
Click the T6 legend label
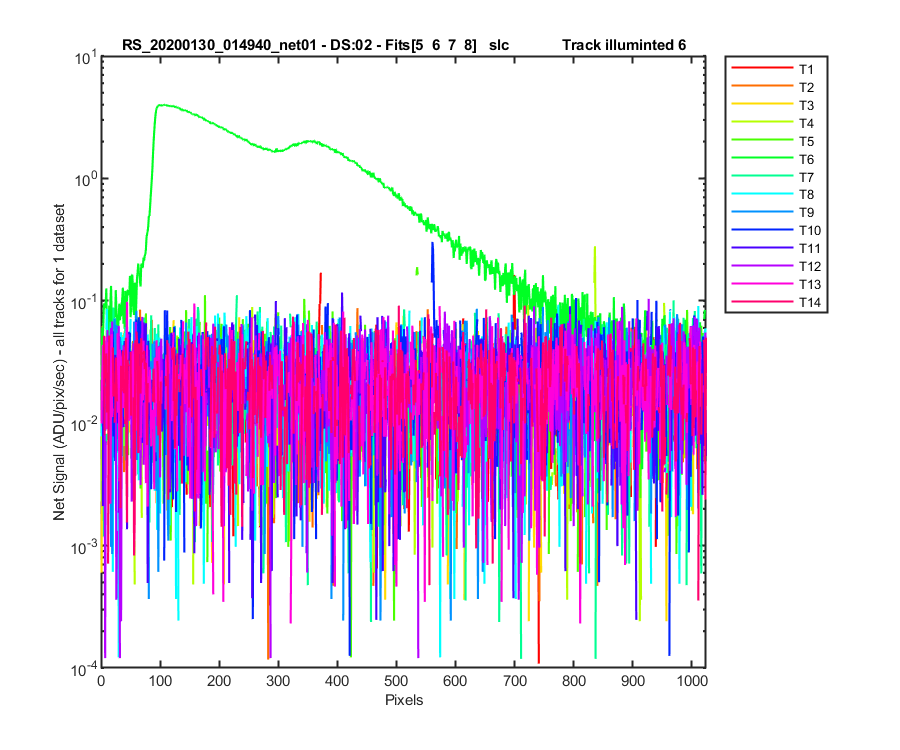tap(806, 159)
